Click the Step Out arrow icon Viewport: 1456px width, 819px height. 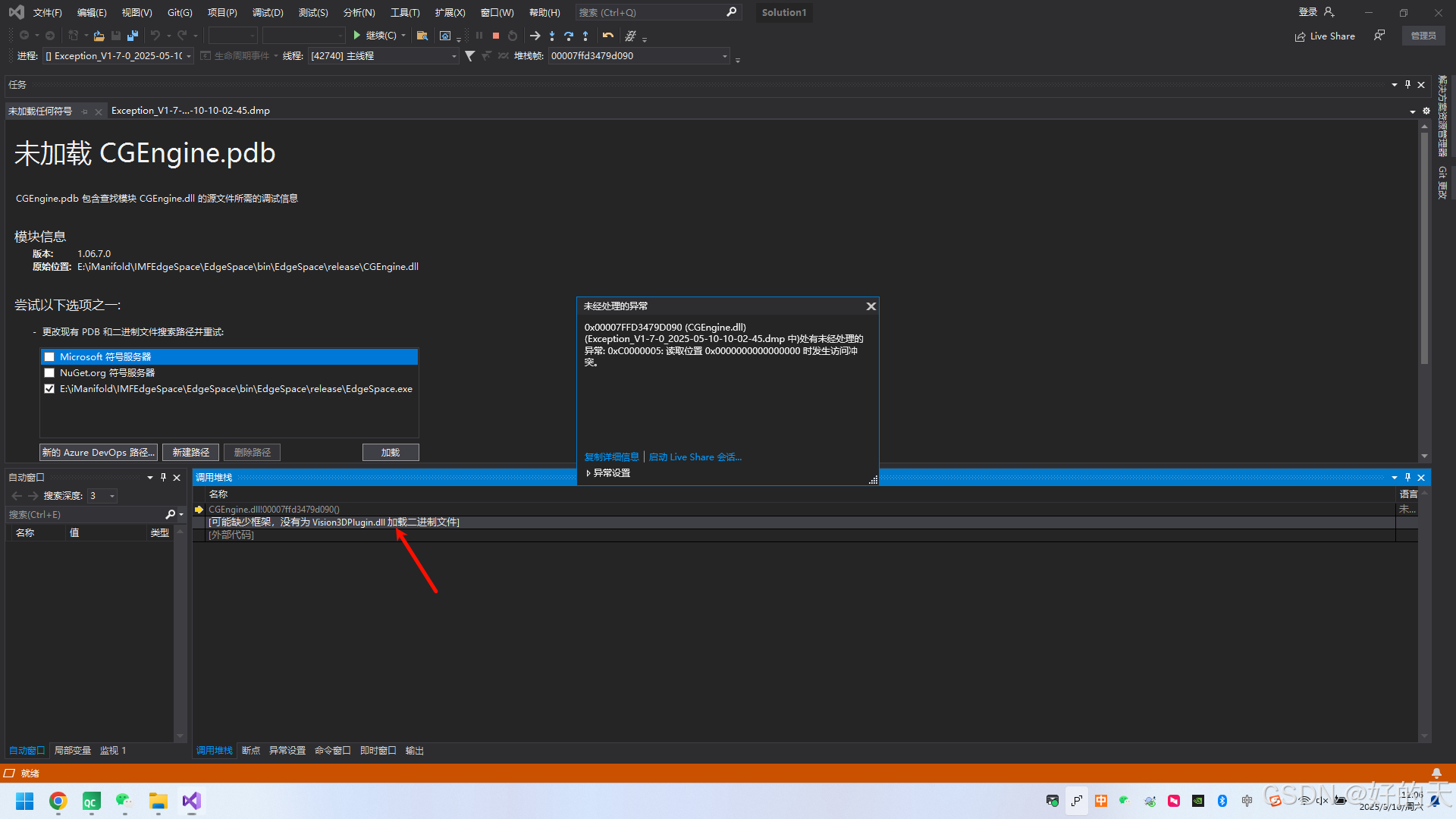[585, 36]
